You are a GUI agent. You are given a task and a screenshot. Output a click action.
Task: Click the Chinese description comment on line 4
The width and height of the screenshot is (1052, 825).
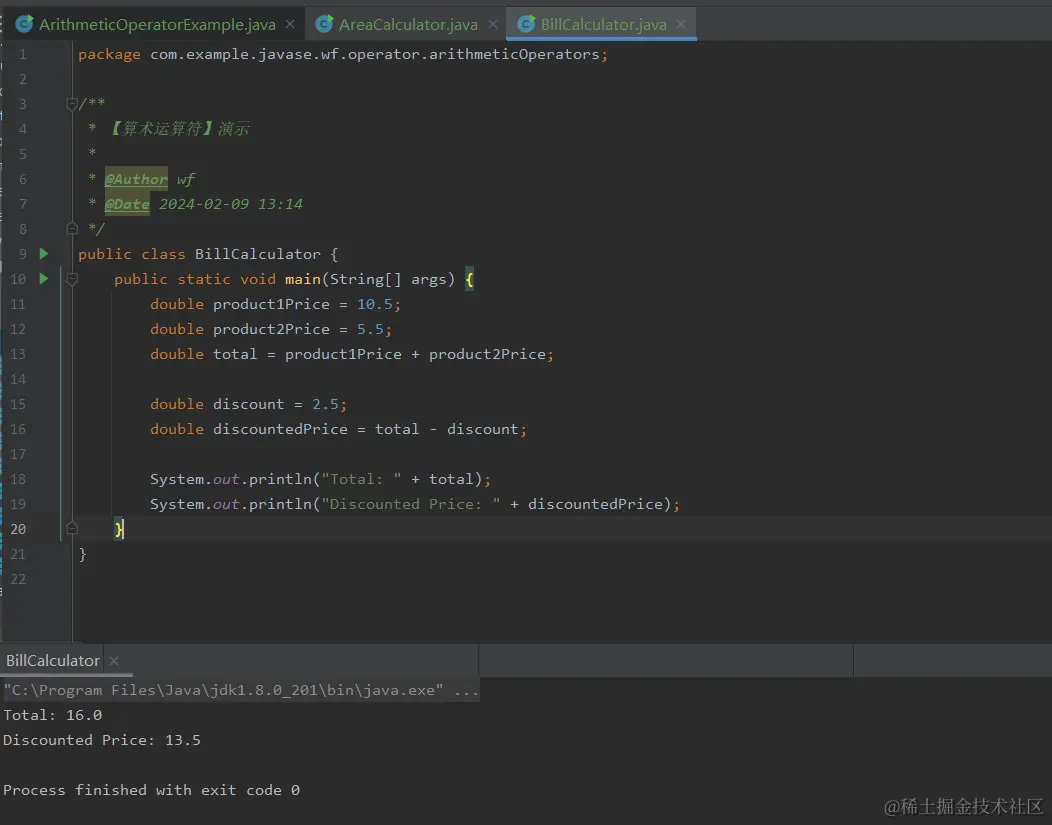[x=178, y=129]
